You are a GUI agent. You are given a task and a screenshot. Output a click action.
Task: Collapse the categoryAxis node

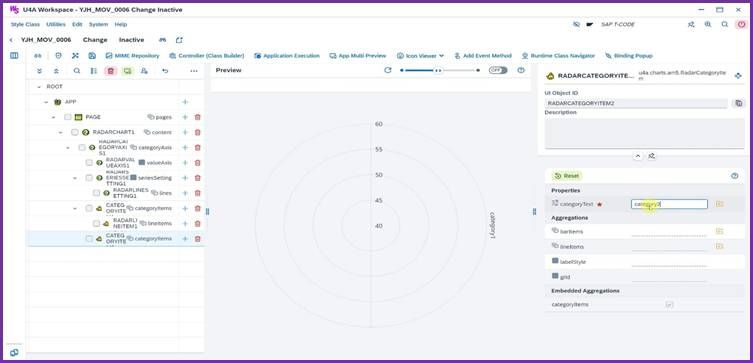[x=68, y=148]
